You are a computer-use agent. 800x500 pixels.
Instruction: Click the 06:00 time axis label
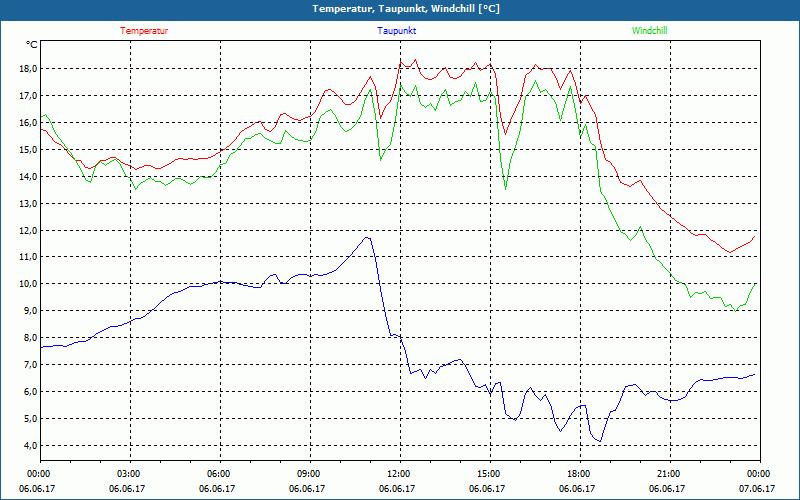[220, 474]
